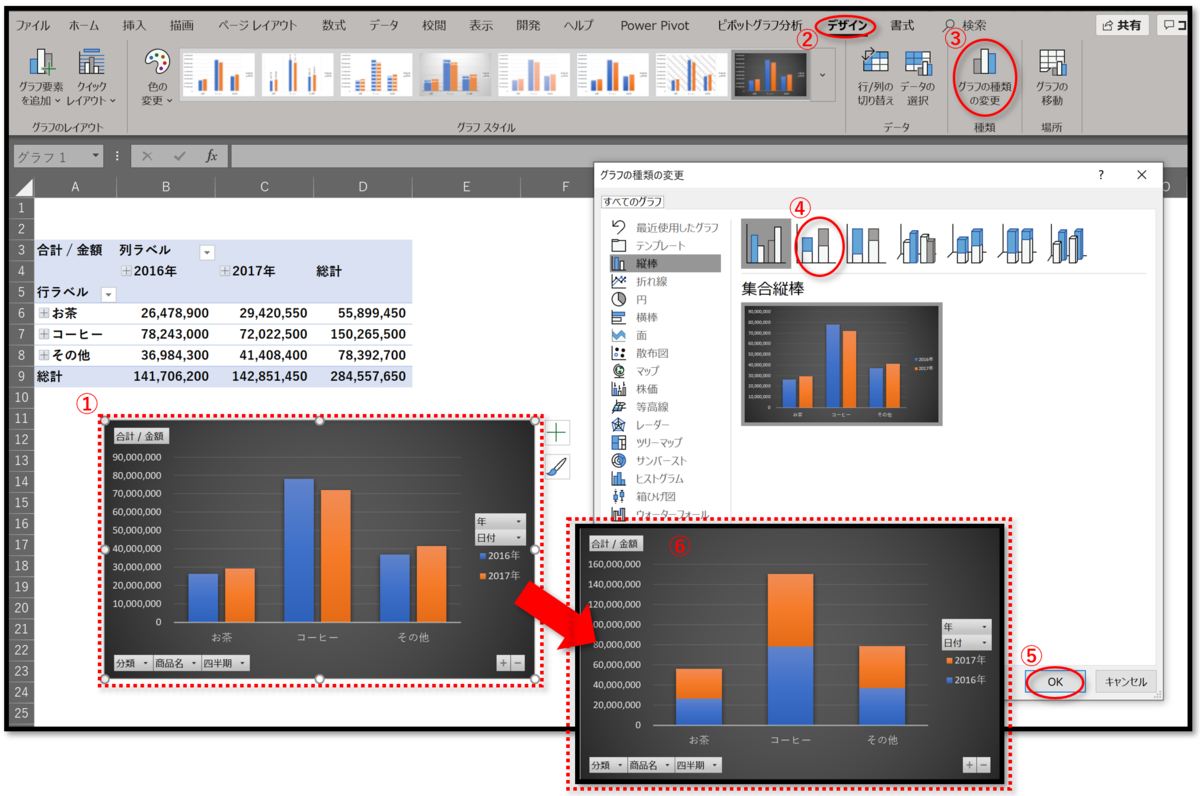
Task: Choose 散布図 in the chart type list
Action: pyautogui.click(x=664, y=353)
